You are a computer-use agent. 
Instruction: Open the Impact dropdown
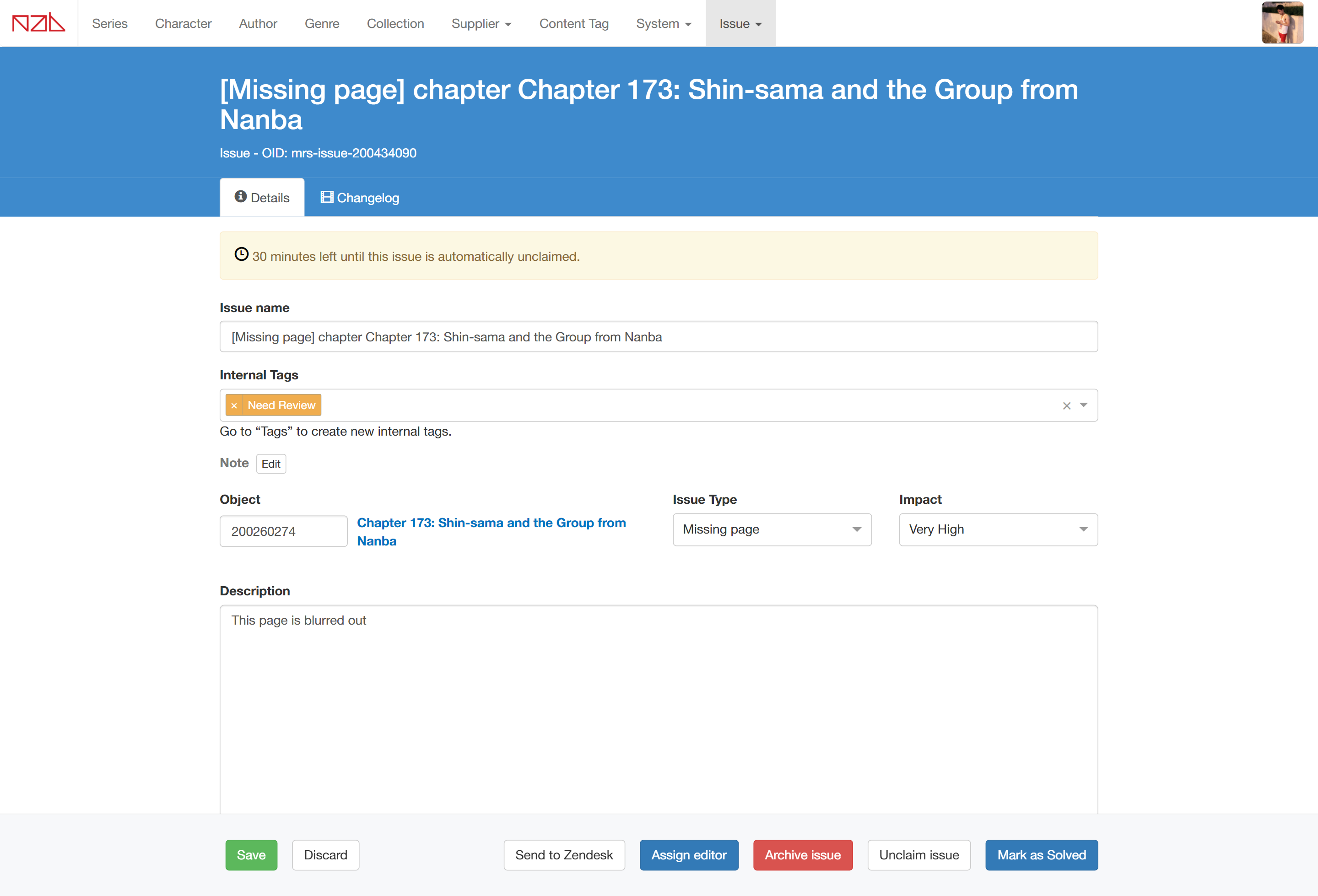click(x=998, y=529)
